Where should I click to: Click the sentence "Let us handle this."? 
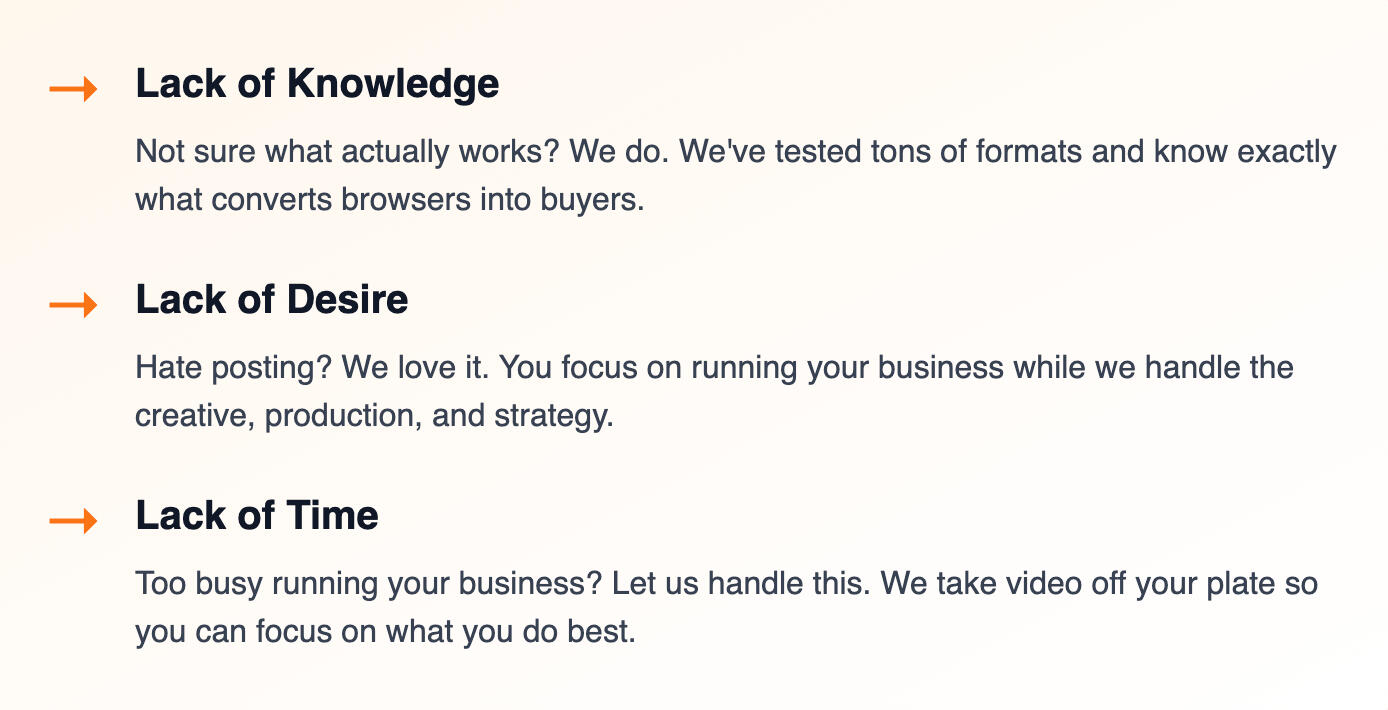point(740,584)
